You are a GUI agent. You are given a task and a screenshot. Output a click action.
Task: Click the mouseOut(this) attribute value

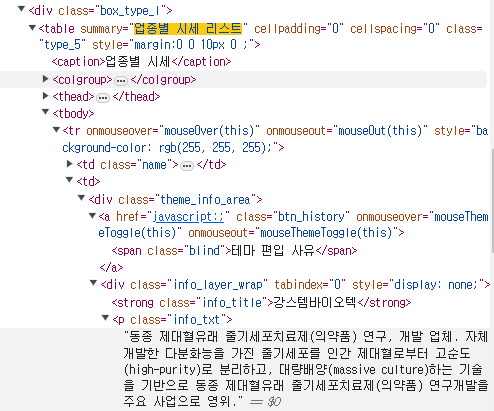[380, 130]
